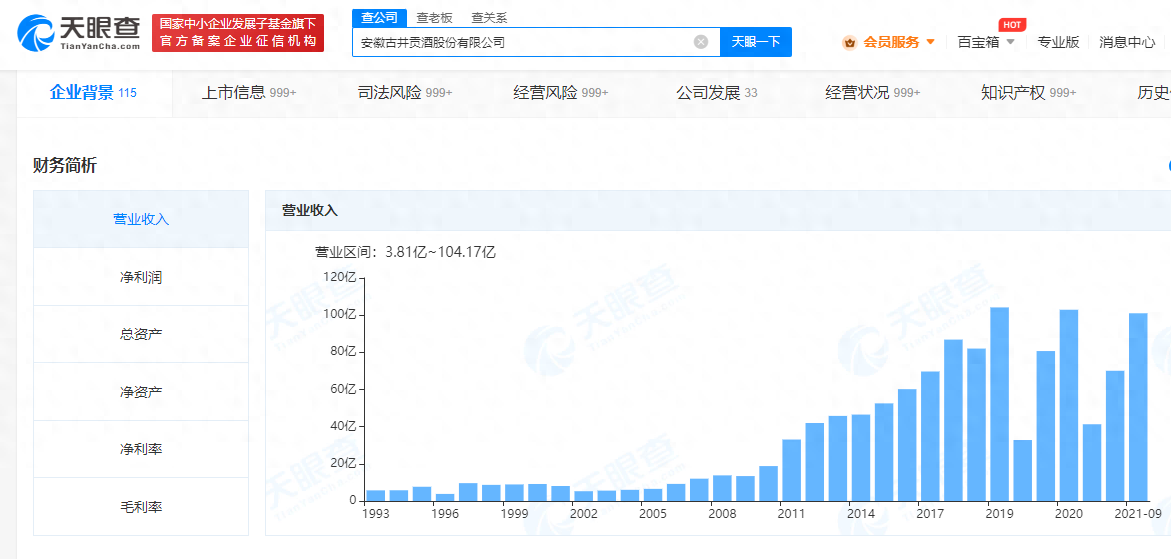The height and width of the screenshot is (559, 1171).
Task: Click the 天眼一下 search button
Action: (756, 42)
